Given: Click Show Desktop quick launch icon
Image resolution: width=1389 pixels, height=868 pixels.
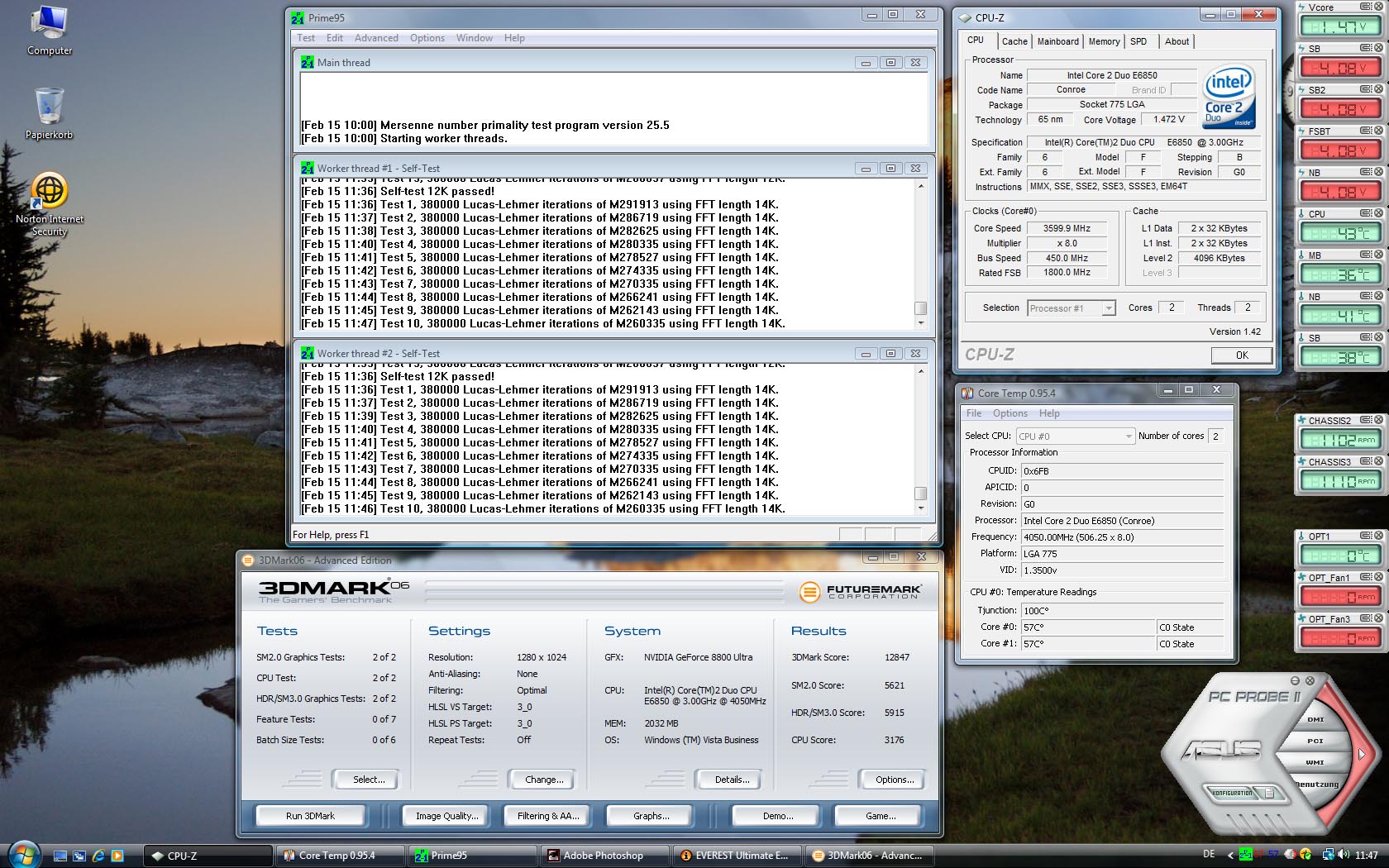Looking at the screenshot, I should pyautogui.click(x=60, y=856).
